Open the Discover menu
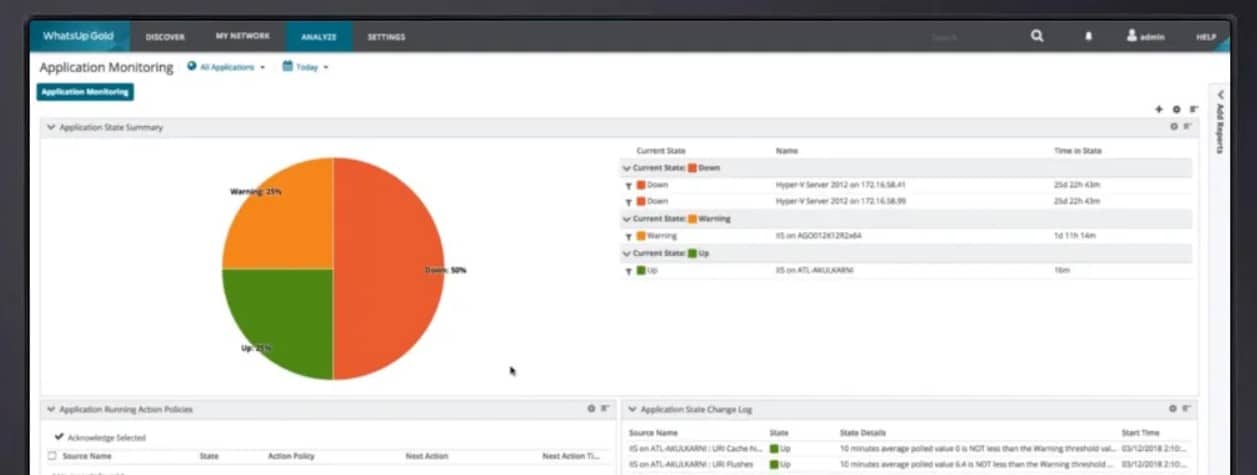Viewport: 1257px width, 475px height. (x=165, y=37)
